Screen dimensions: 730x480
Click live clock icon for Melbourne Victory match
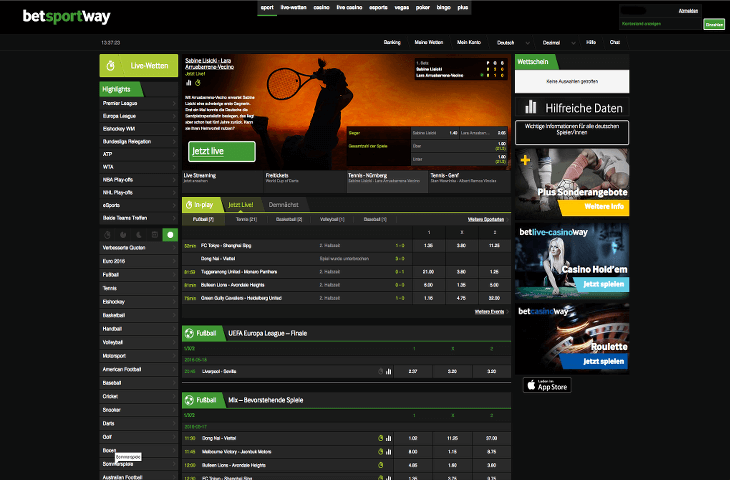[381, 452]
